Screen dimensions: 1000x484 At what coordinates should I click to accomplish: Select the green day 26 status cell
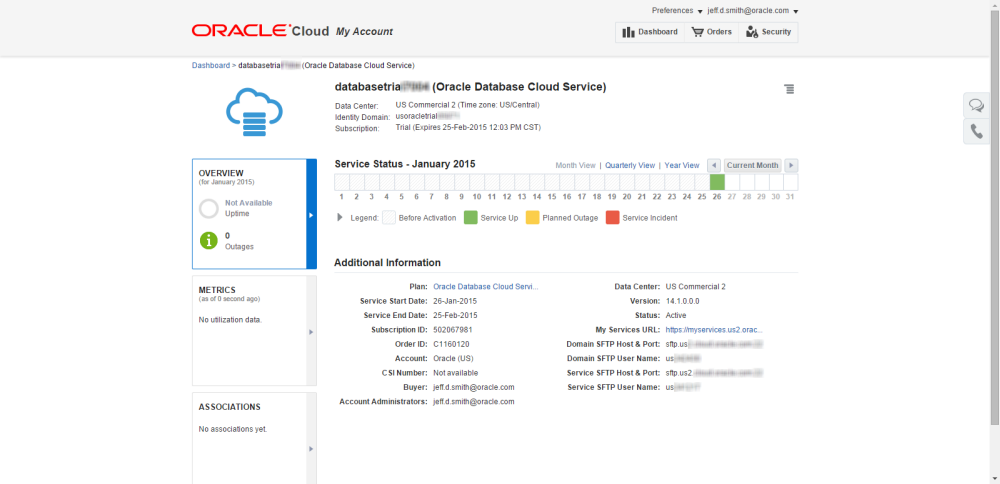click(717, 182)
